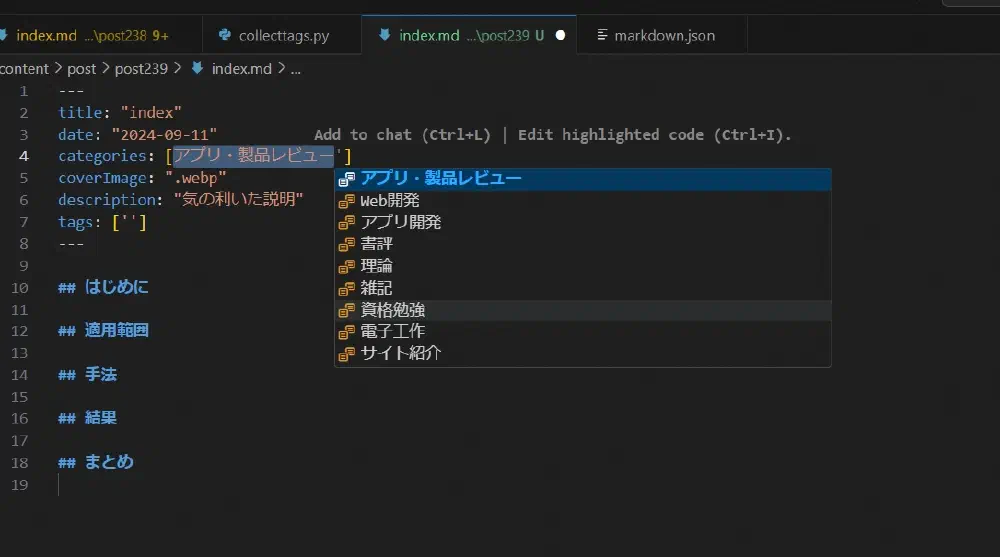
Task: Activate the index.md post239 tab
Action: (469, 36)
